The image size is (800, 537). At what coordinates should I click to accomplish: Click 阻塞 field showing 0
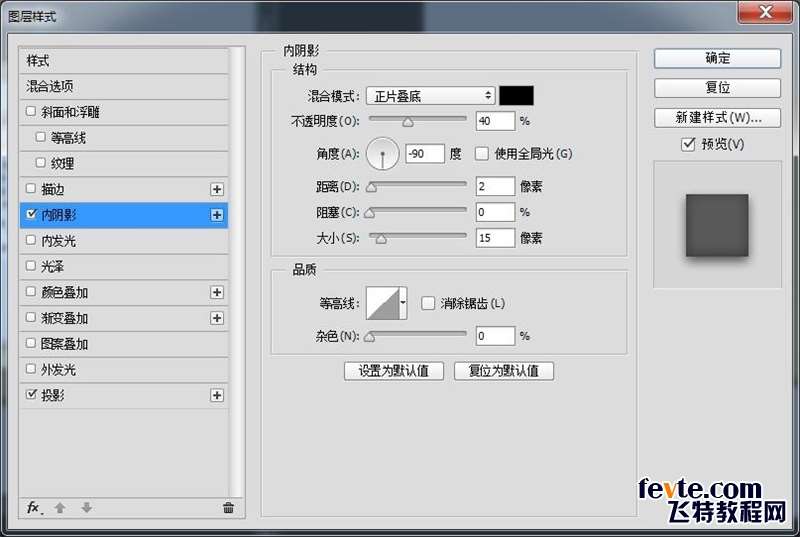(495, 212)
